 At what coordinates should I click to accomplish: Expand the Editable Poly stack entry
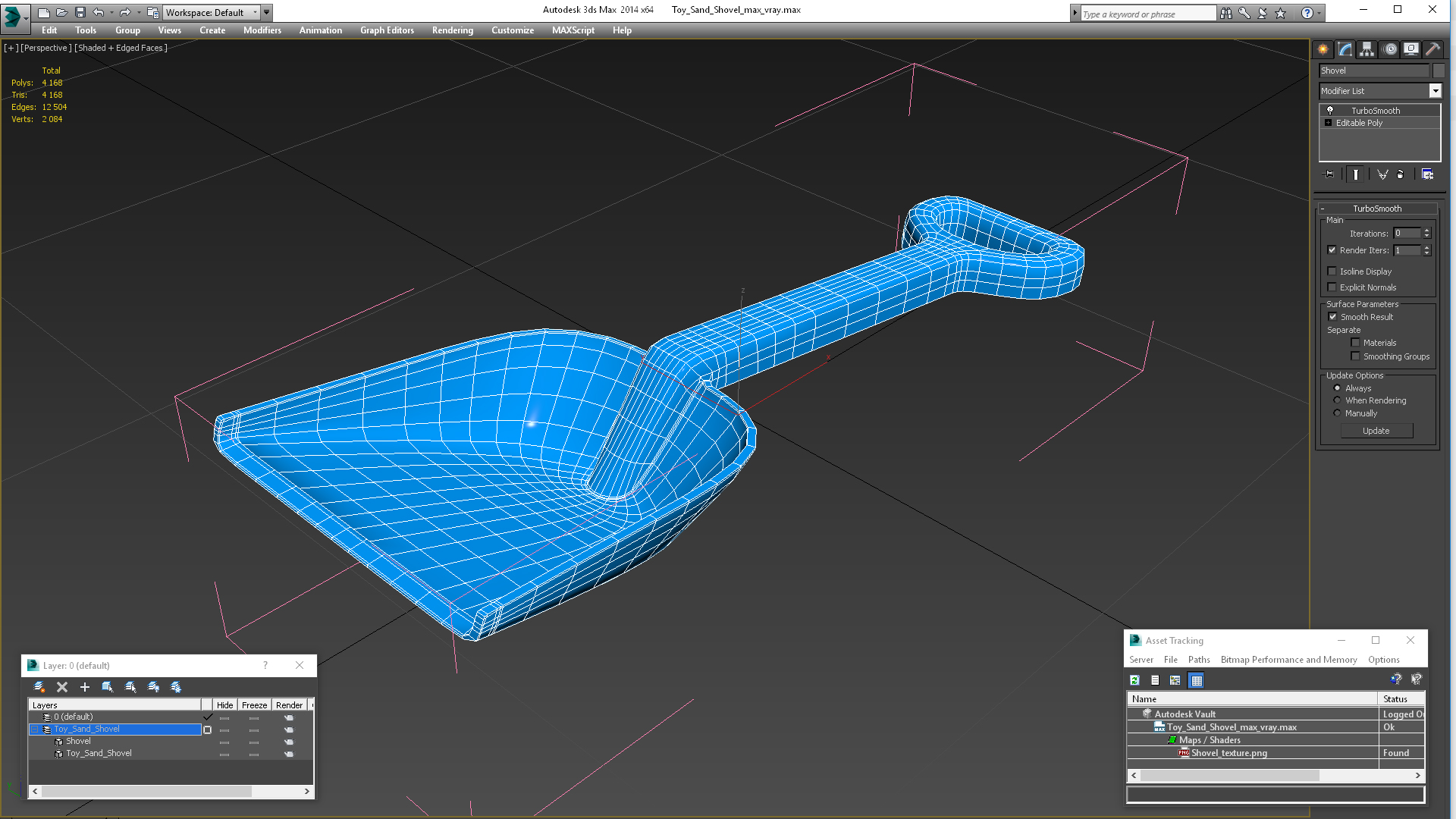pos(1328,123)
